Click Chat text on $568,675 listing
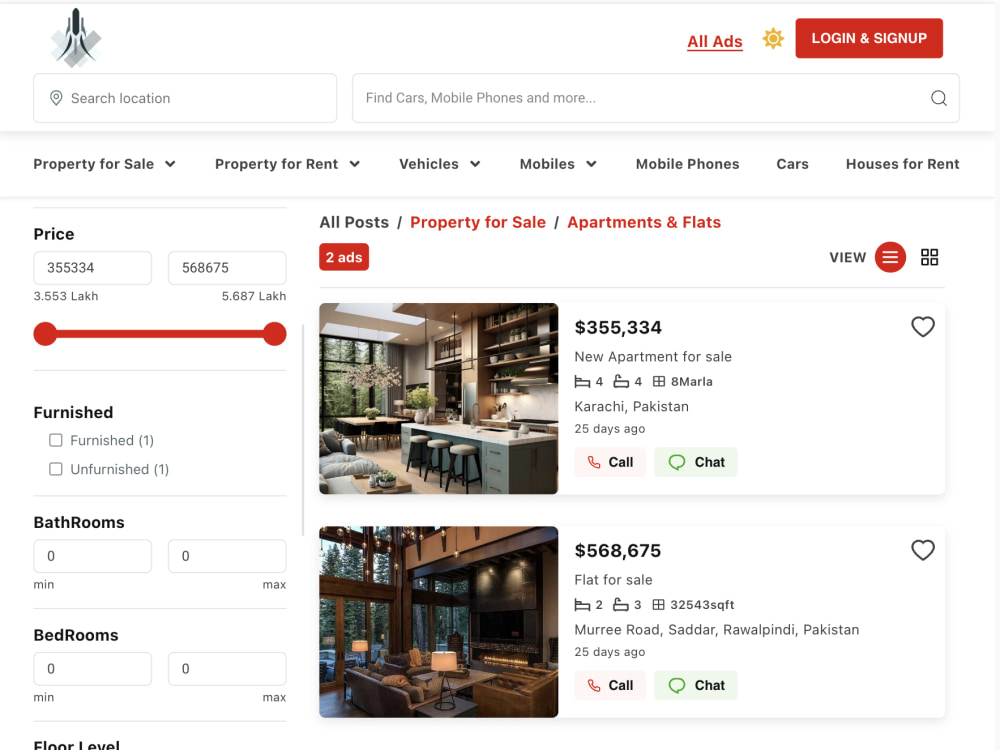The height and width of the screenshot is (750, 1000). pos(710,686)
